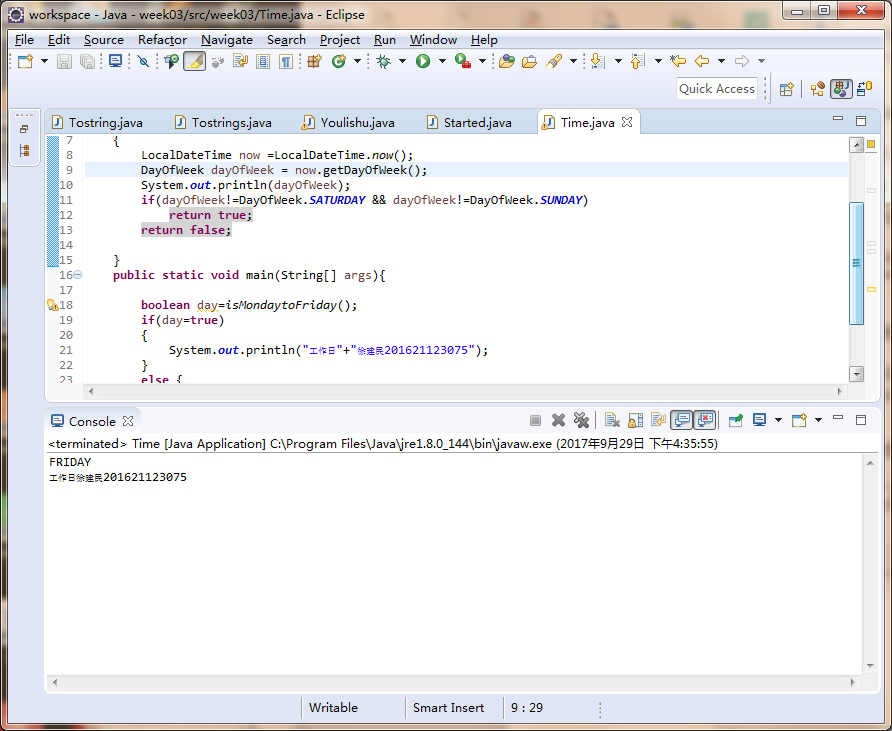Click the editor scroll down arrow
The width and height of the screenshot is (892, 731).
(857, 374)
